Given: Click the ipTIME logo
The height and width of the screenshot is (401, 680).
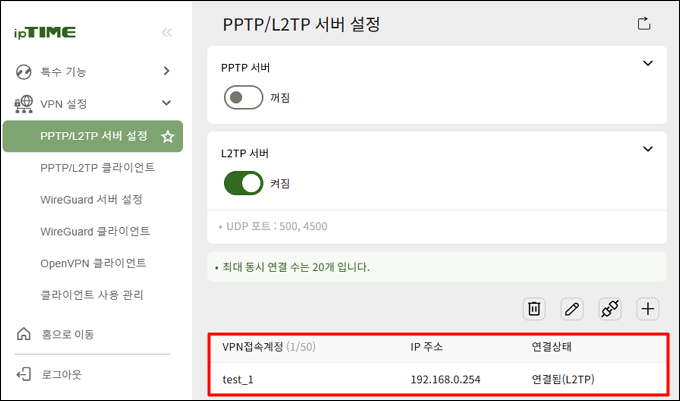Looking at the screenshot, I should (45, 33).
